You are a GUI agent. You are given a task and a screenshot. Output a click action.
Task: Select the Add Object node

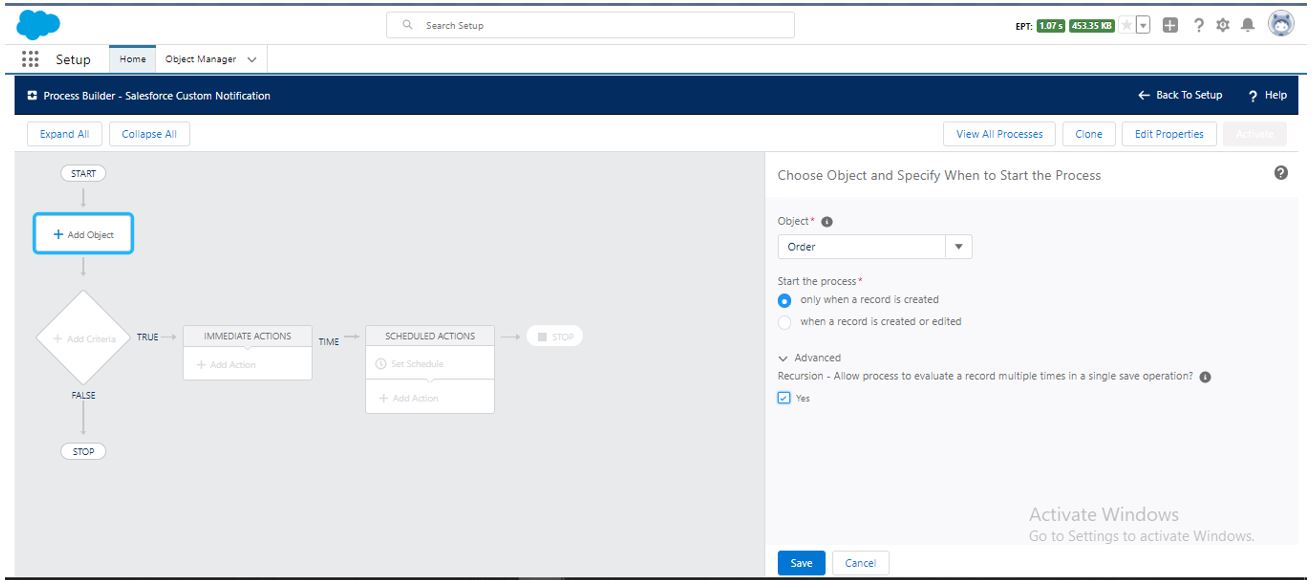pyautogui.click(x=83, y=234)
